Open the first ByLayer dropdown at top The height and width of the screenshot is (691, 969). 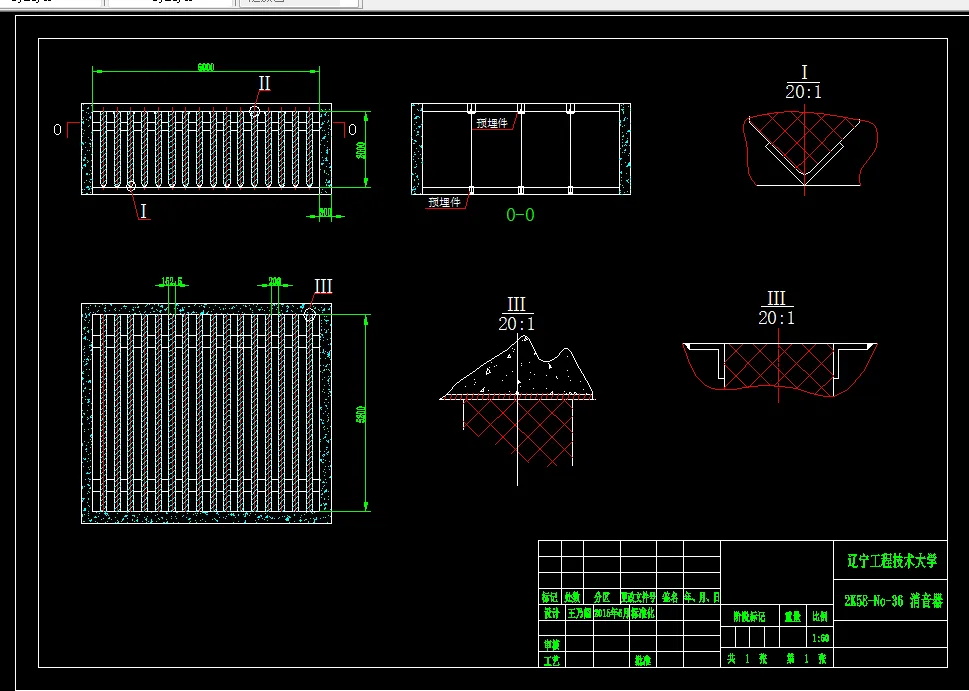click(x=51, y=3)
